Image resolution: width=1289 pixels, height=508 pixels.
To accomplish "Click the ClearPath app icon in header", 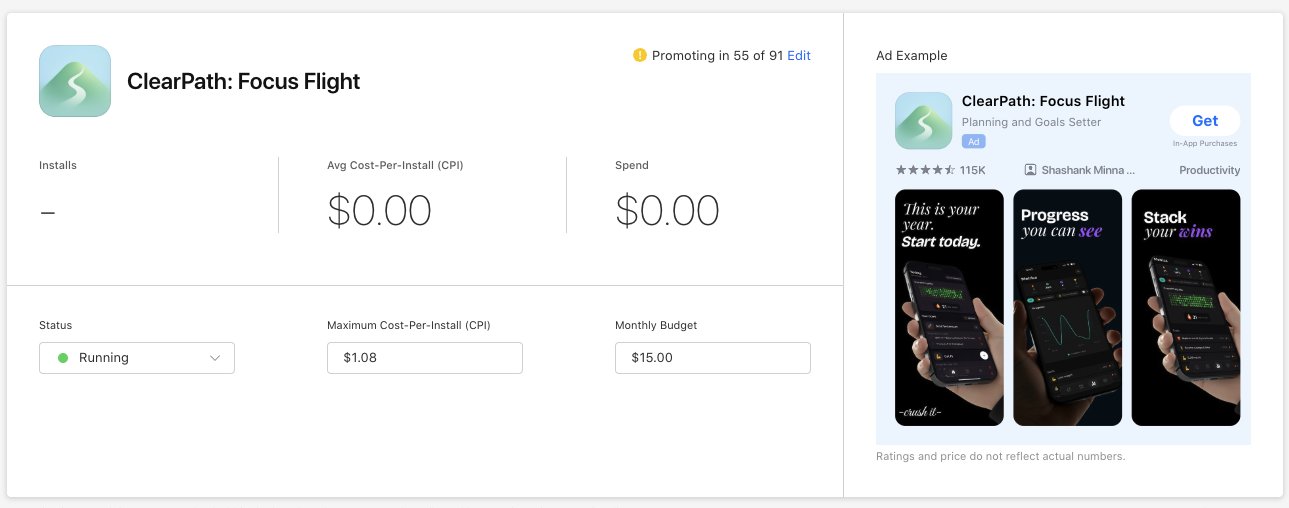I will click(x=75, y=81).
